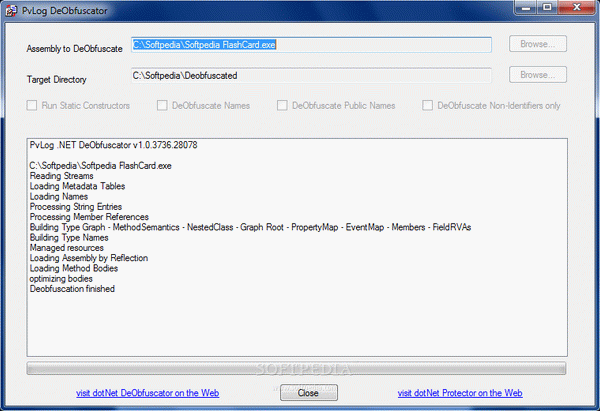Screen dimensions: 600x411
Task: Click the 'Assembly to DeObfuscate' label
Action: pos(75,49)
